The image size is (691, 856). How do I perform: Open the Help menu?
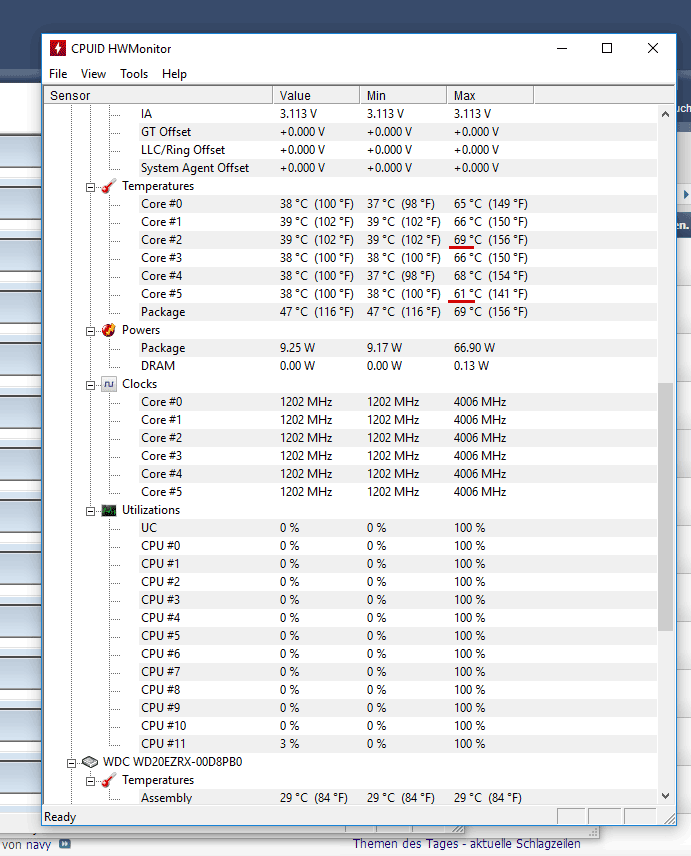(x=174, y=74)
